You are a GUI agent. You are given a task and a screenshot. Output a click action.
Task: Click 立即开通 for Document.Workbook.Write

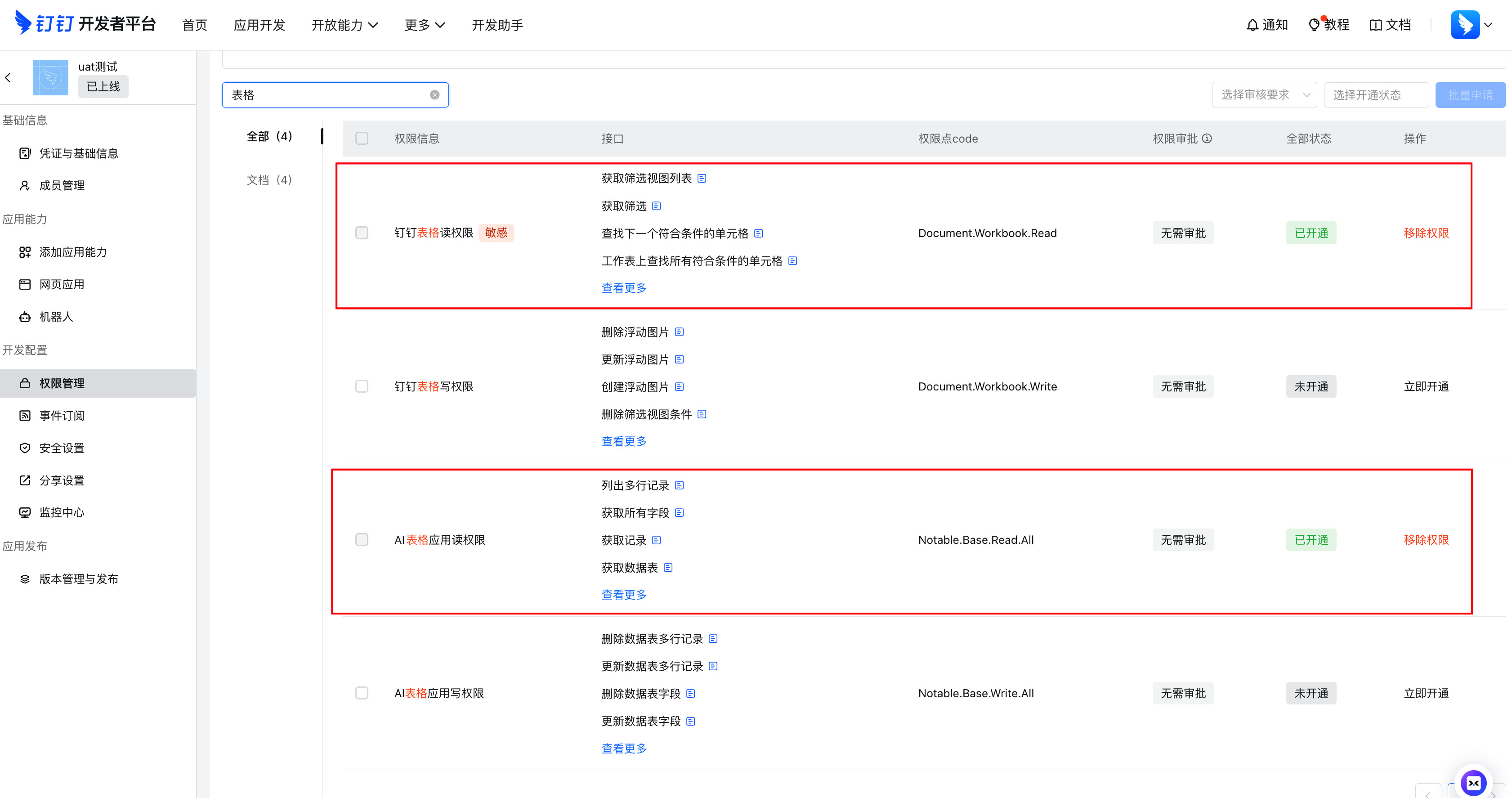[1426, 386]
